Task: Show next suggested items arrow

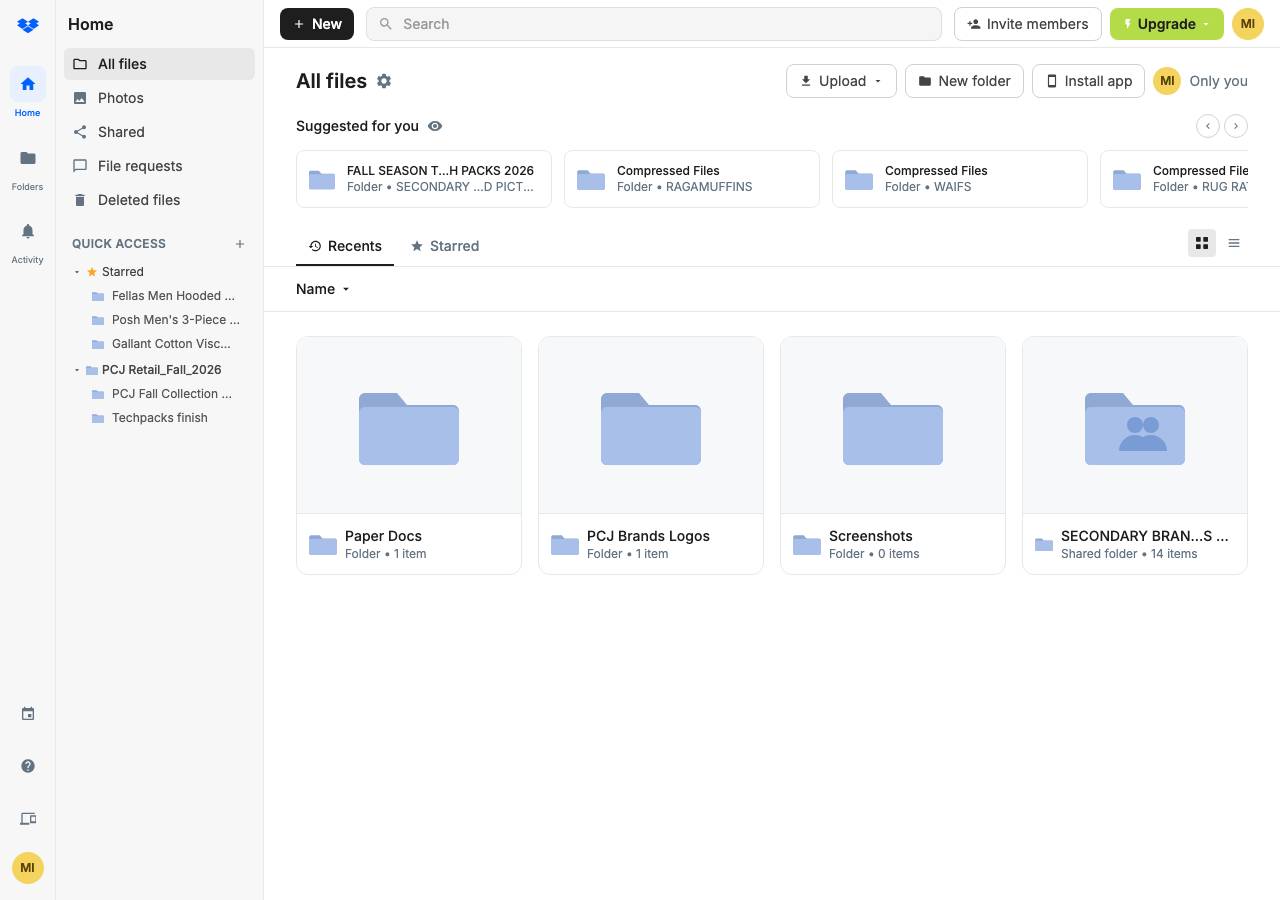Action: click(x=1236, y=126)
